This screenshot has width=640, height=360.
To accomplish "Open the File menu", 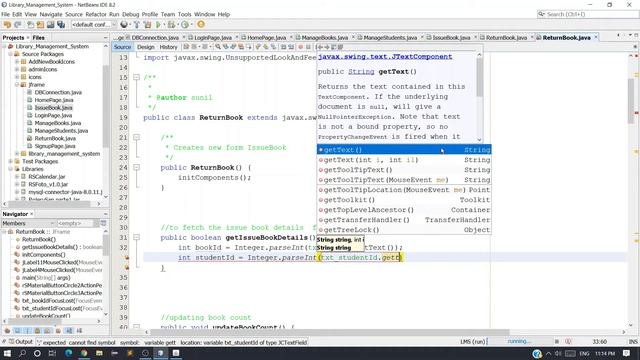I will pos(5,14).
